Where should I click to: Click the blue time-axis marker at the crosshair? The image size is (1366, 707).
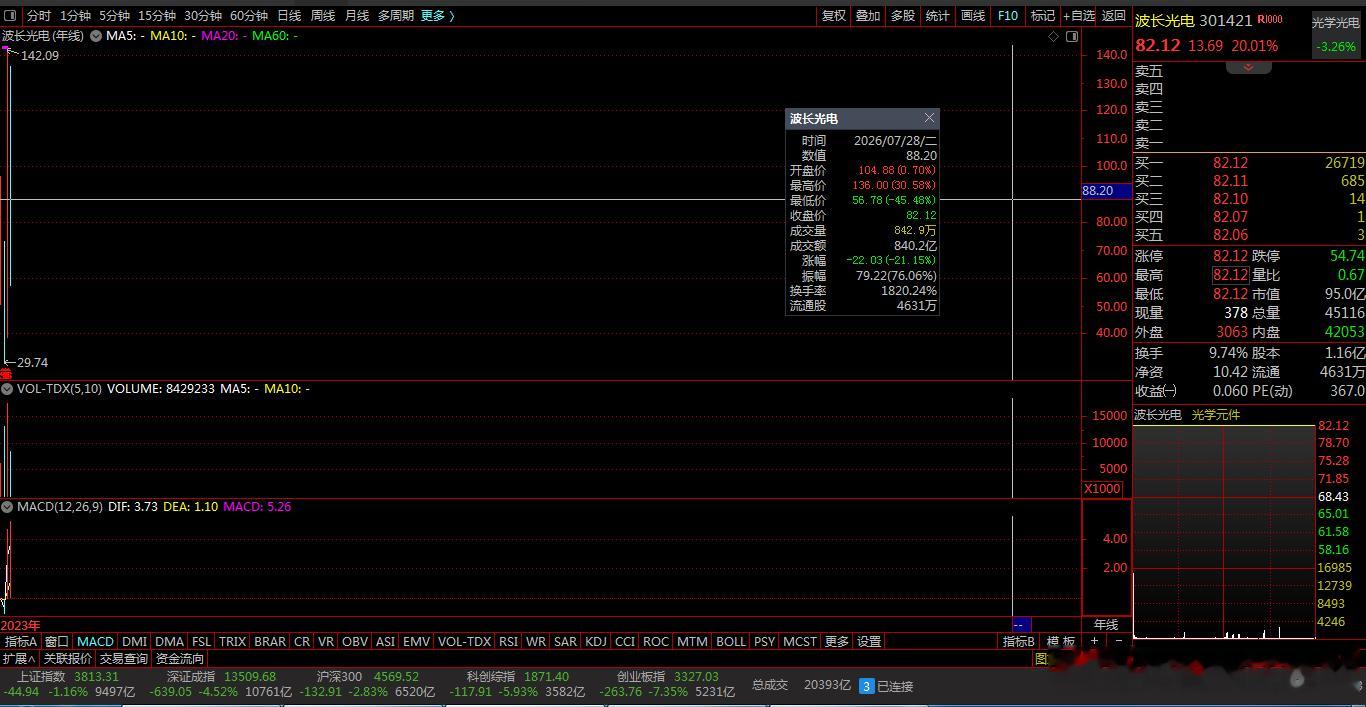coord(1021,624)
